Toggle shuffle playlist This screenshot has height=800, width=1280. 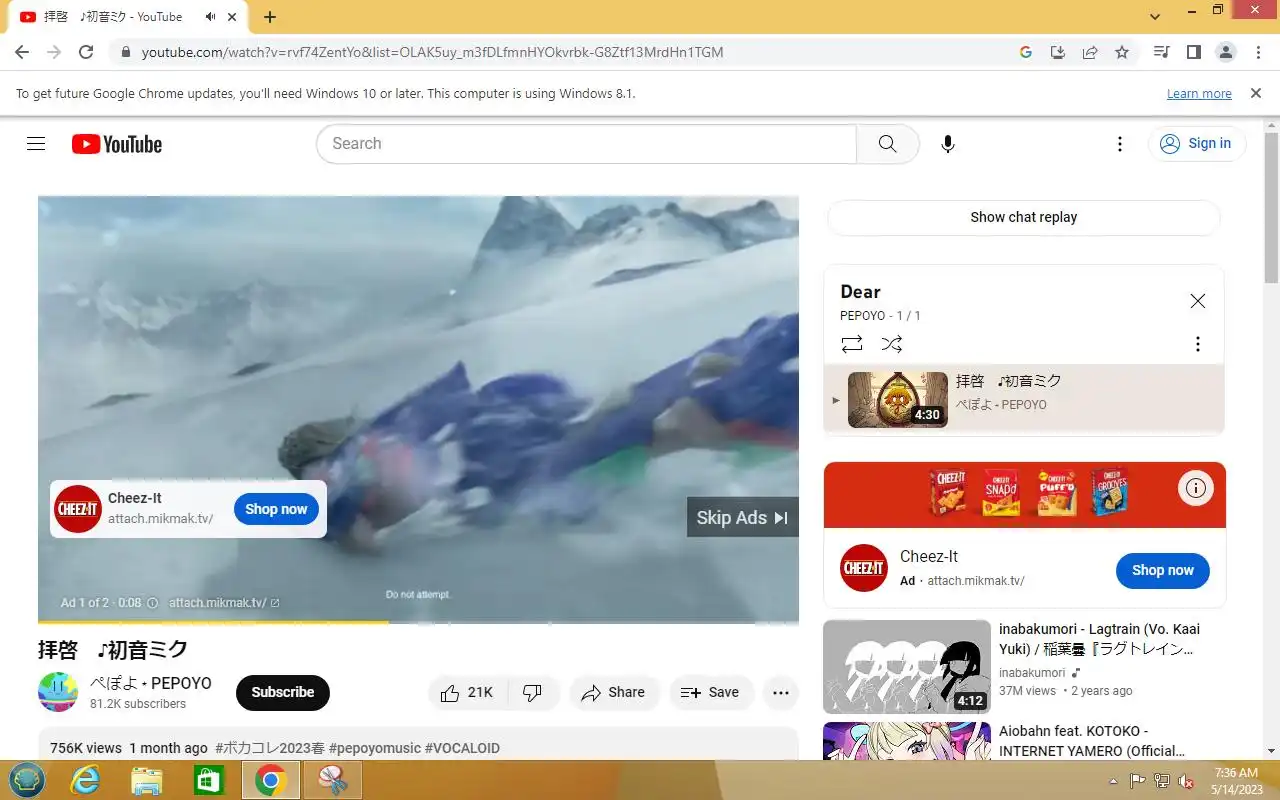click(x=892, y=344)
